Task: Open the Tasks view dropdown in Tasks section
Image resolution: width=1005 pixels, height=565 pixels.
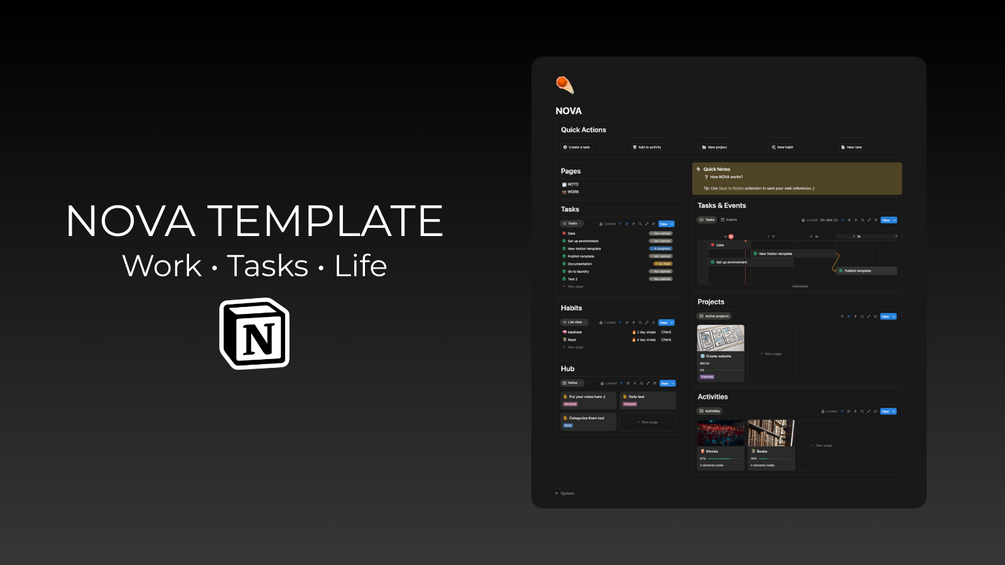Action: [572, 224]
